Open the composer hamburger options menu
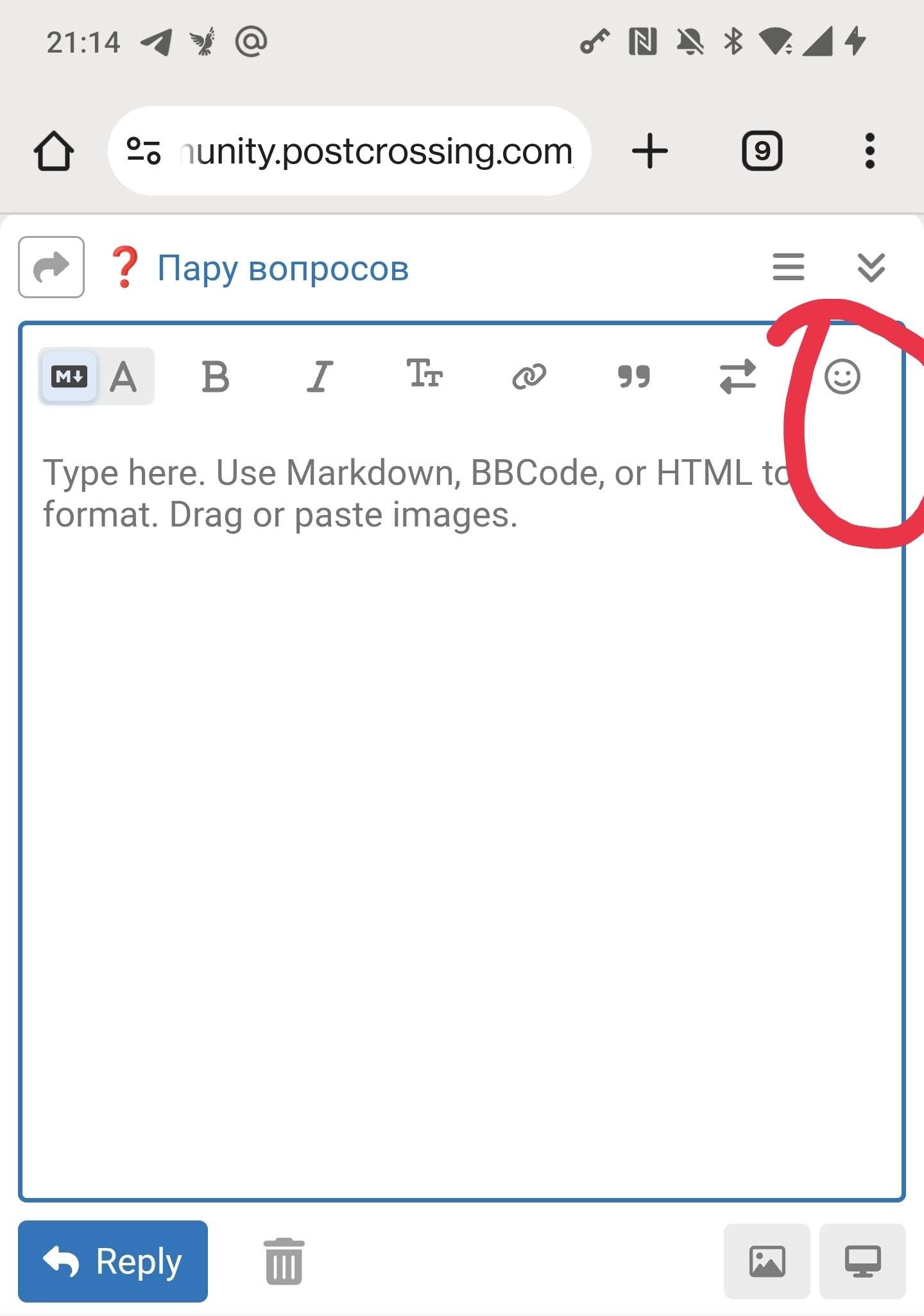This screenshot has width=924, height=1316. (x=789, y=267)
